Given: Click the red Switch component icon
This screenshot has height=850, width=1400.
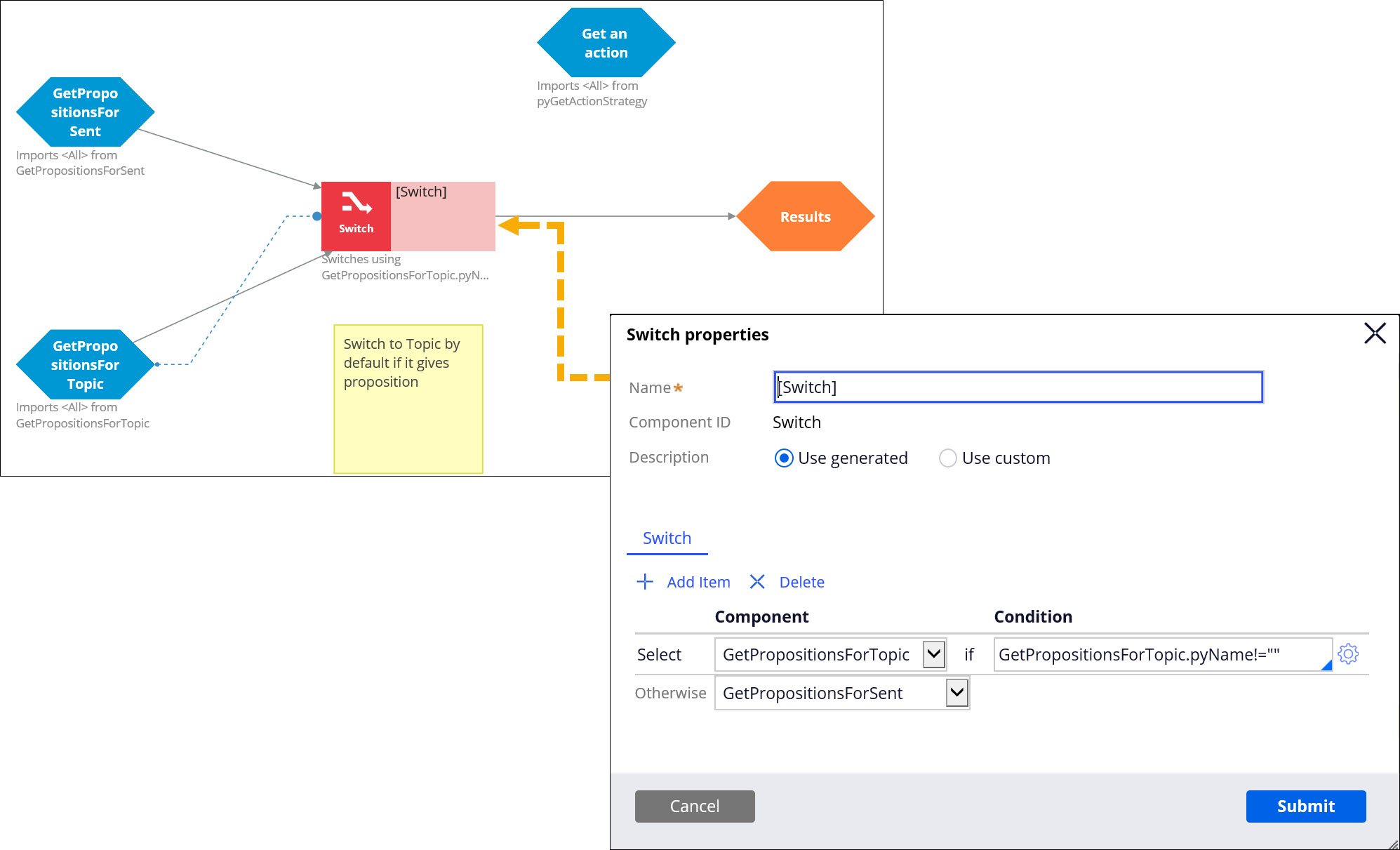Looking at the screenshot, I should click(356, 215).
